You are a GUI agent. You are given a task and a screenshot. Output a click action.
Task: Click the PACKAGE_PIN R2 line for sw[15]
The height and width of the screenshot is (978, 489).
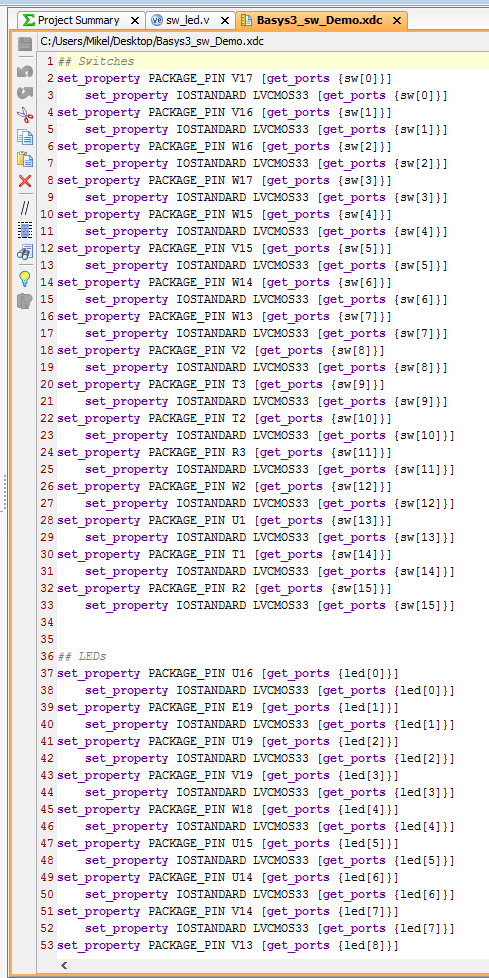(225, 588)
